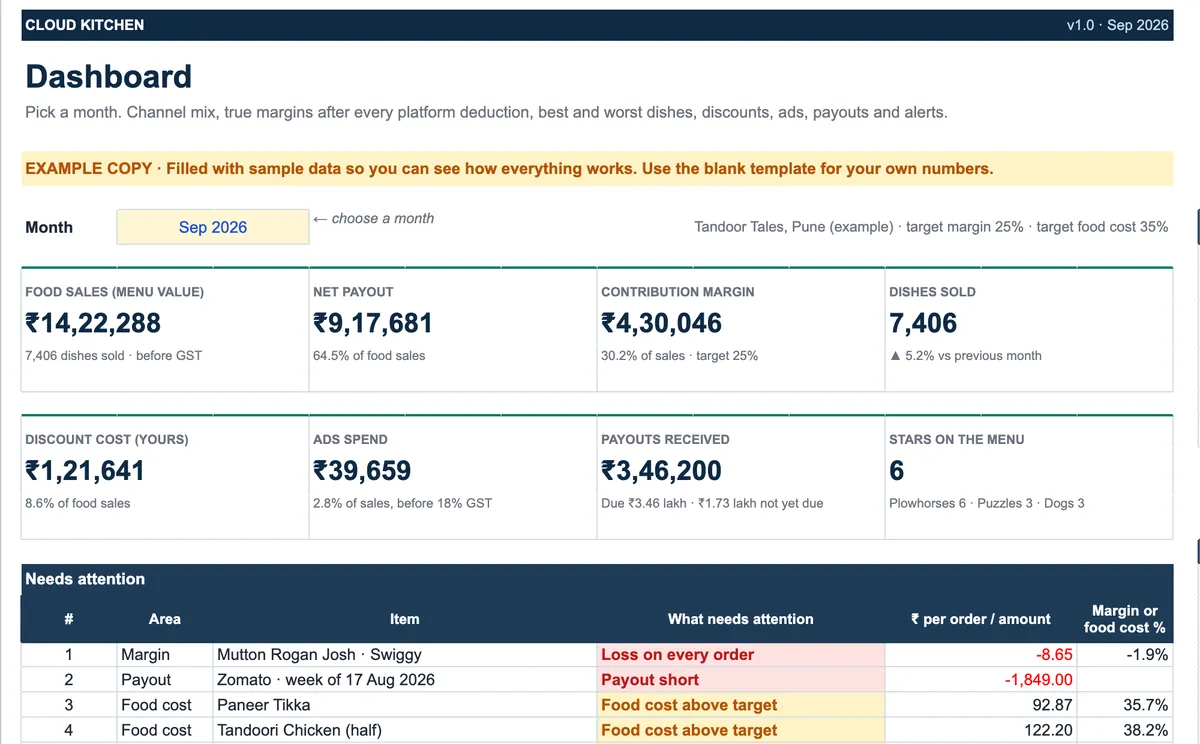The image size is (1200, 744).
Task: Click the FOOD SALES (MENU VALUE) card label
Action: click(x=114, y=292)
